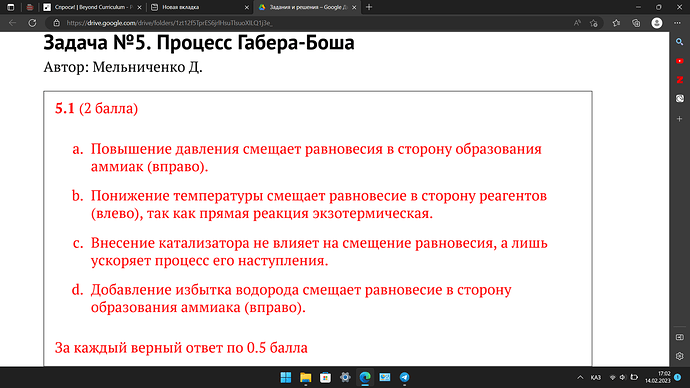This screenshot has height=388, width=690.
Task: Go back to the previous page
Action: [12, 23]
